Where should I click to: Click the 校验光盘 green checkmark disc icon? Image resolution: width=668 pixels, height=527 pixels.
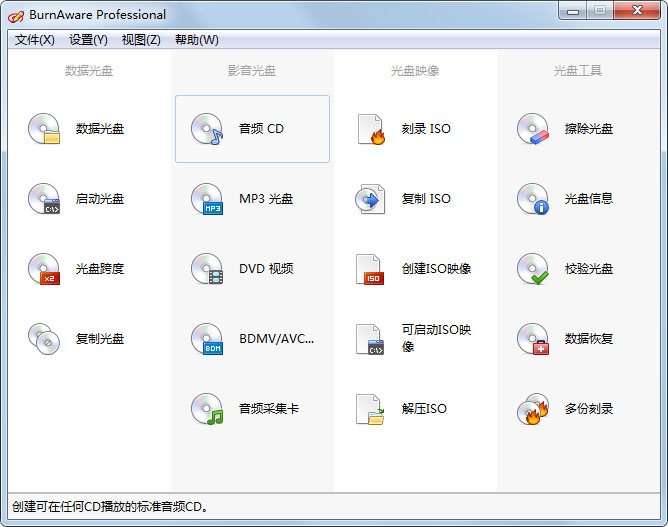533,269
